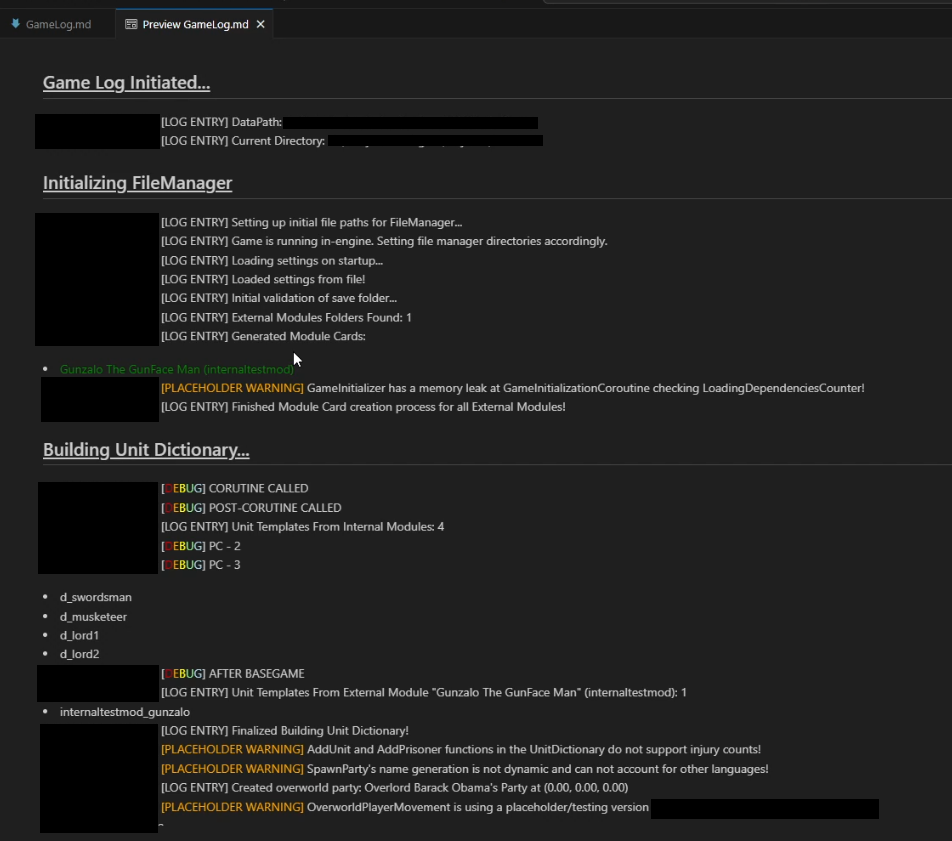952x841 pixels.
Task: Click the d_lord1 list item
Action: click(79, 636)
